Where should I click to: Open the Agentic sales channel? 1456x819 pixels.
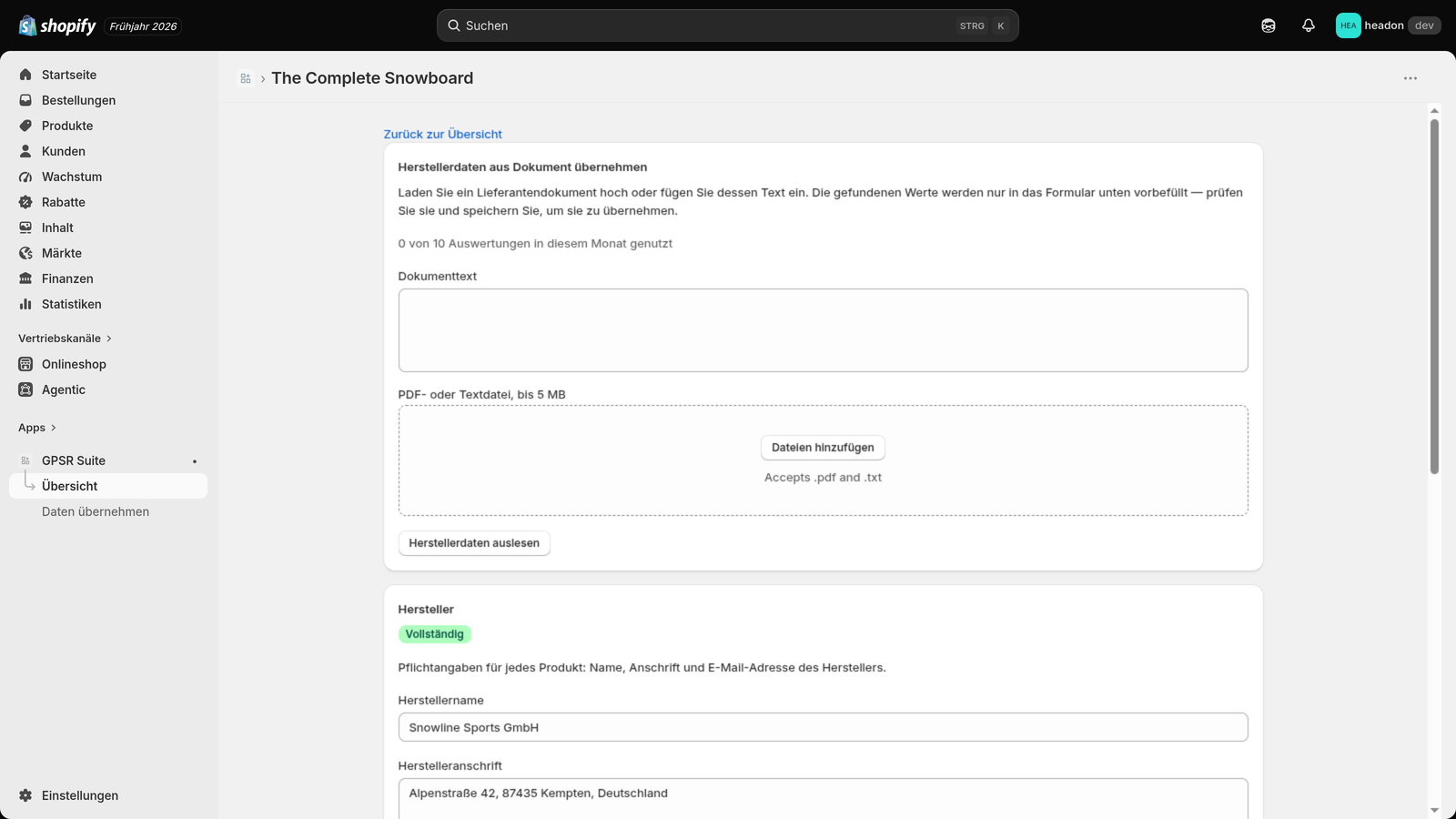pos(108,389)
